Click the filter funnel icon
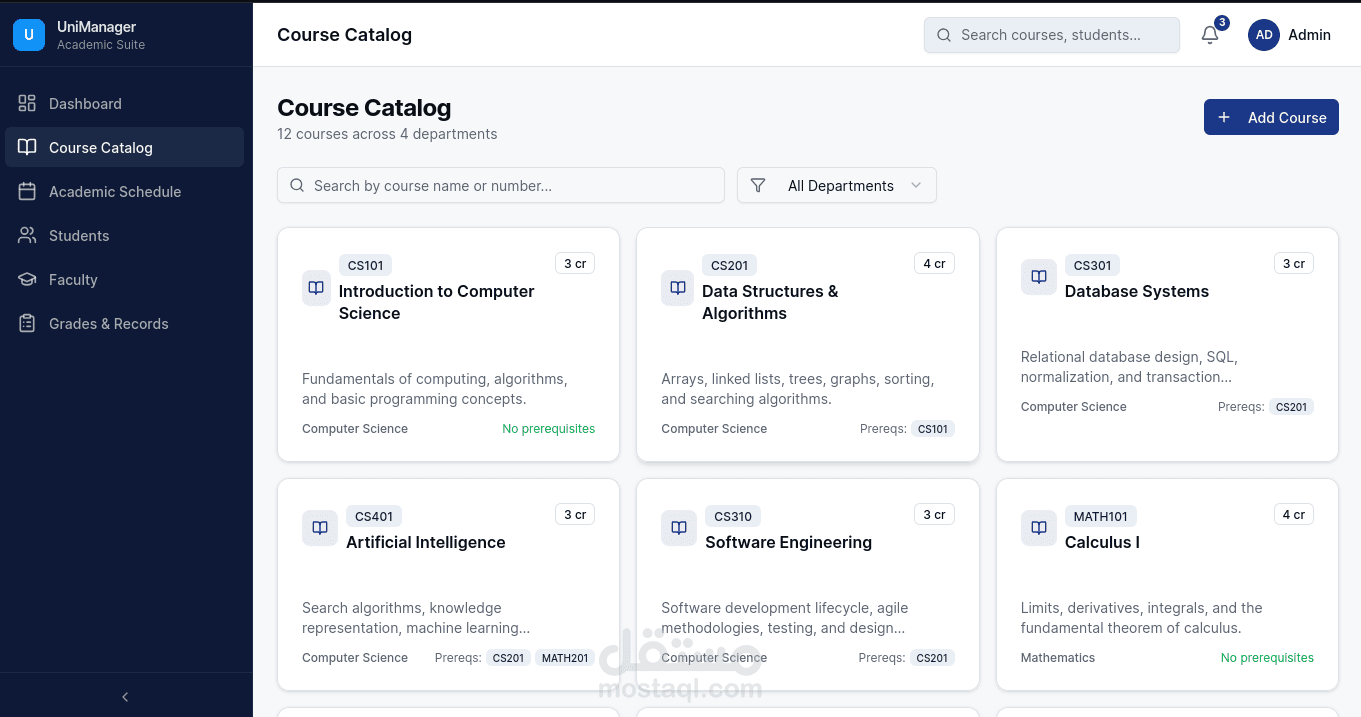1361x717 pixels. tap(758, 185)
